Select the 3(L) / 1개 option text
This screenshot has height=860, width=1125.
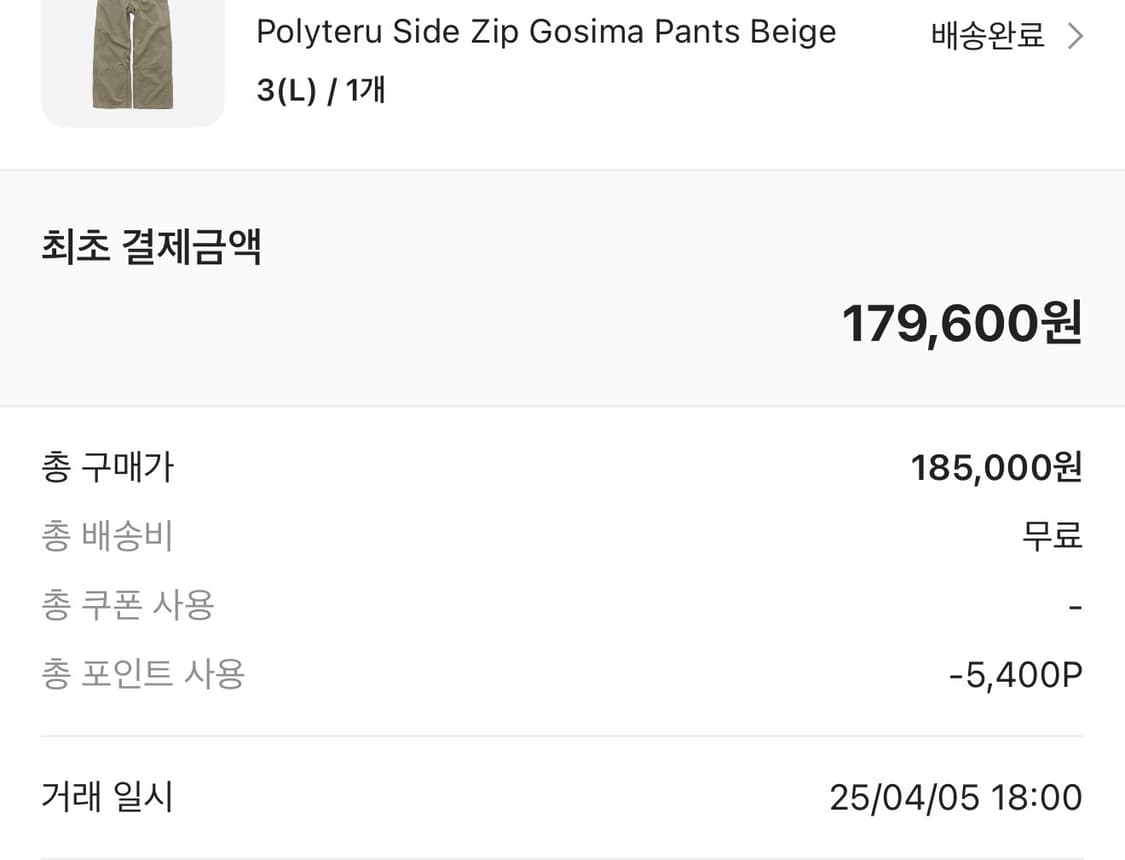pyautogui.click(x=321, y=89)
